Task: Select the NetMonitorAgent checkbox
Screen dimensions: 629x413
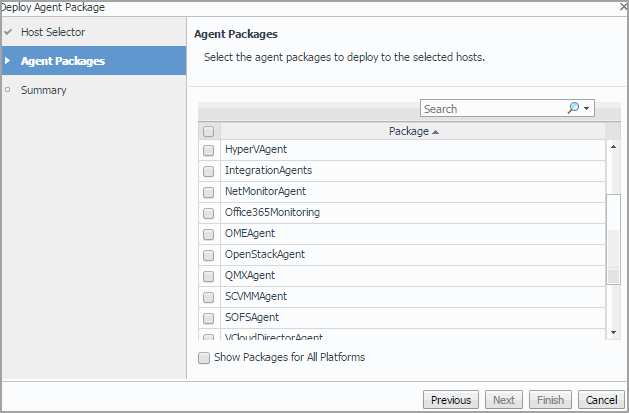Action: point(208,192)
